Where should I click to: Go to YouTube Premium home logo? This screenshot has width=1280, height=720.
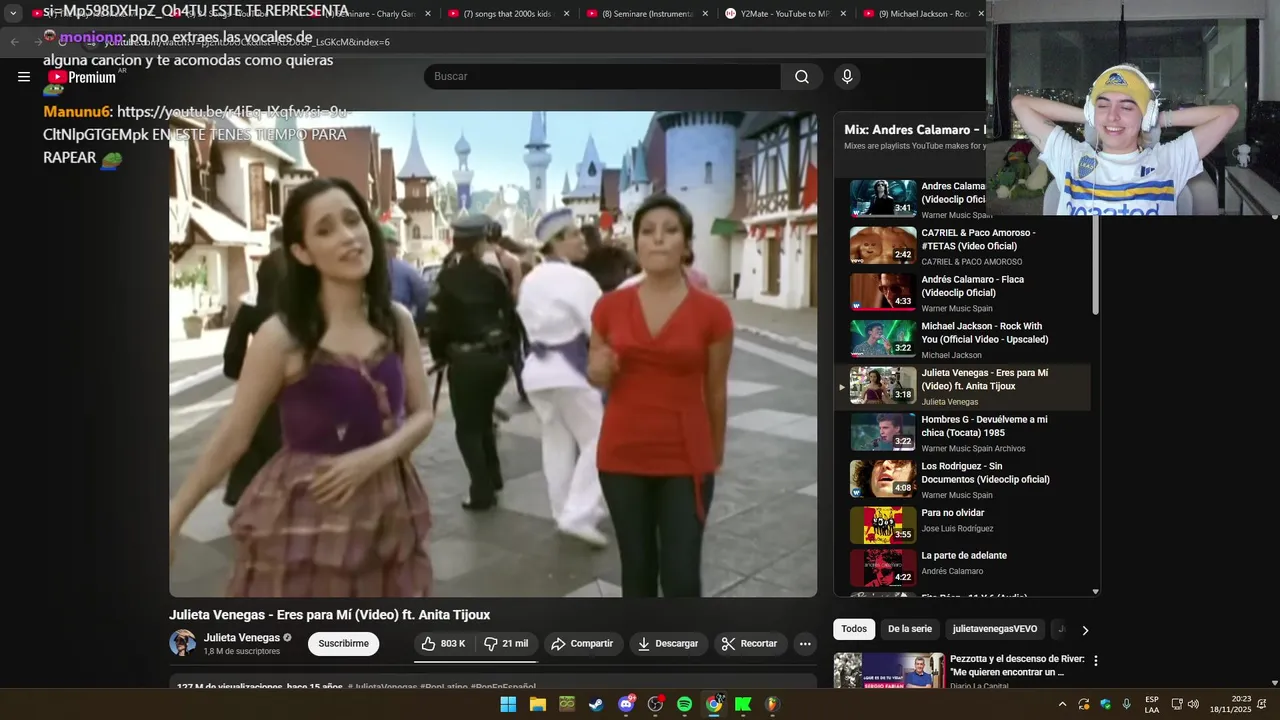[x=82, y=77]
